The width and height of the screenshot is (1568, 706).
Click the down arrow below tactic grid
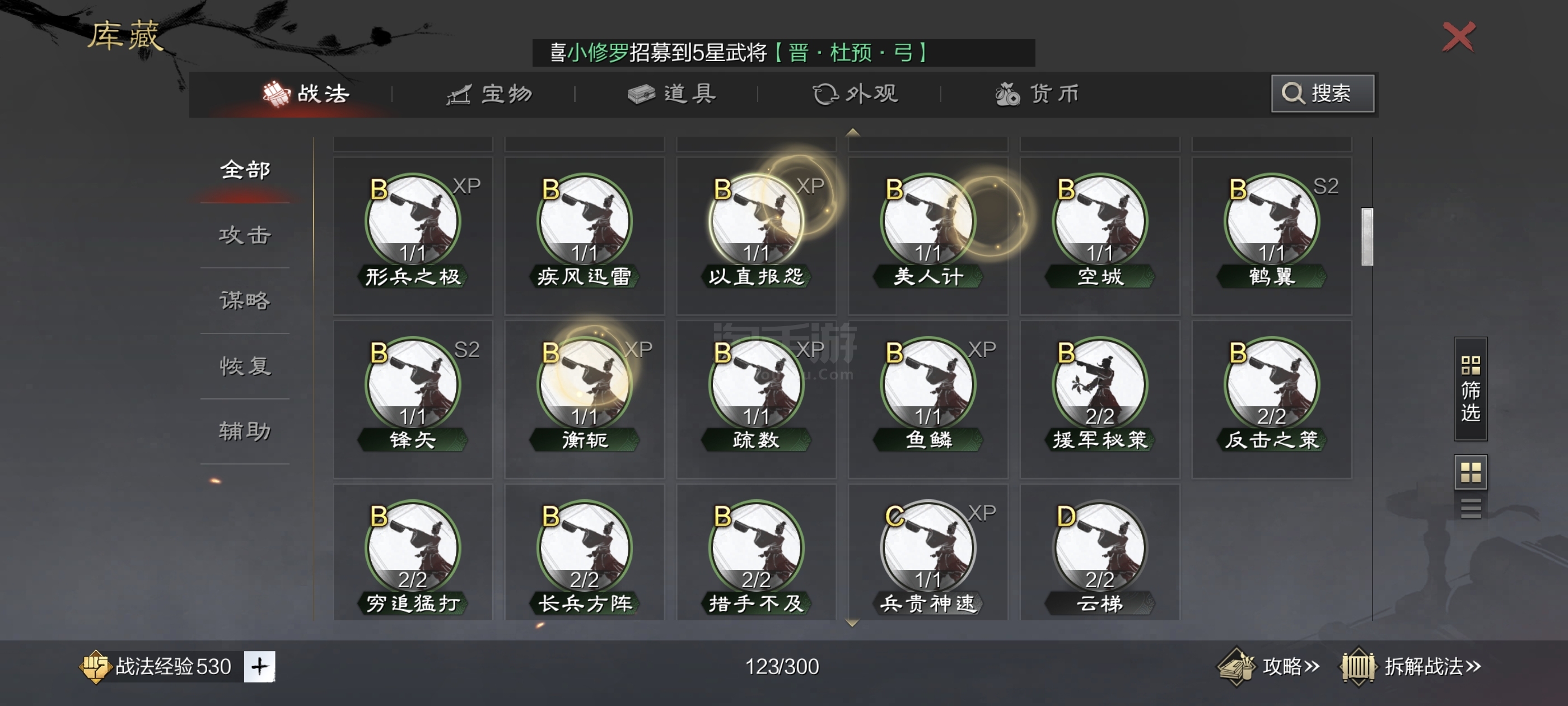pos(852,623)
